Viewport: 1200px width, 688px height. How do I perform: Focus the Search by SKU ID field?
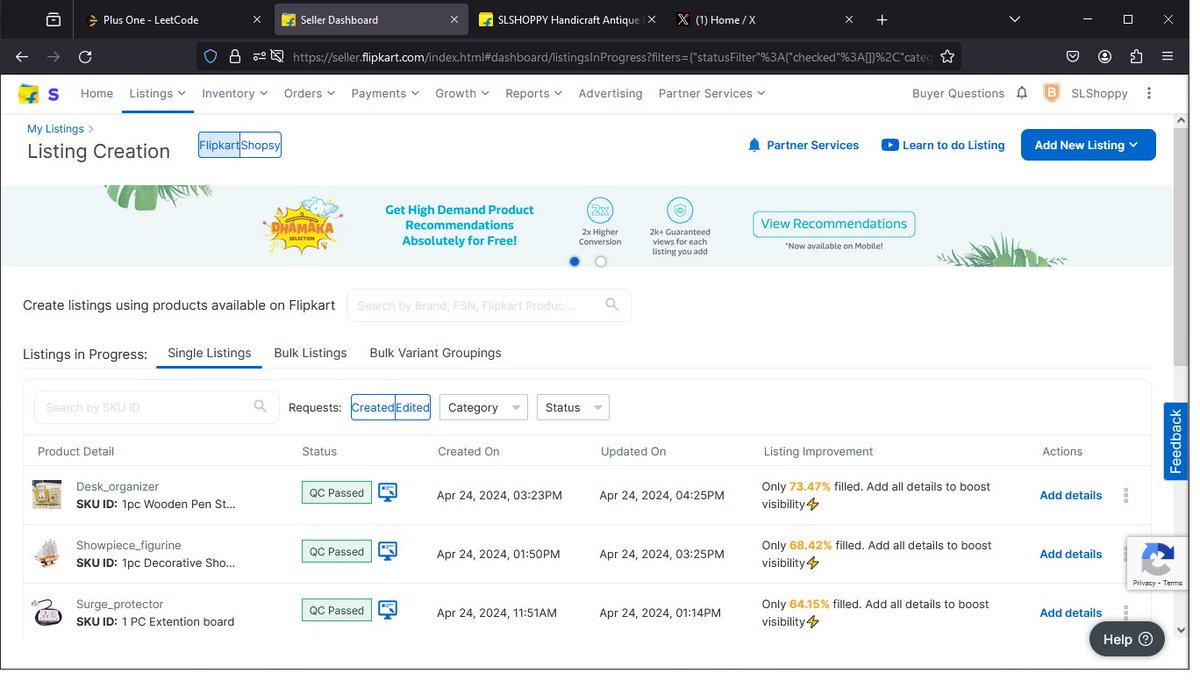pyautogui.click(x=157, y=407)
